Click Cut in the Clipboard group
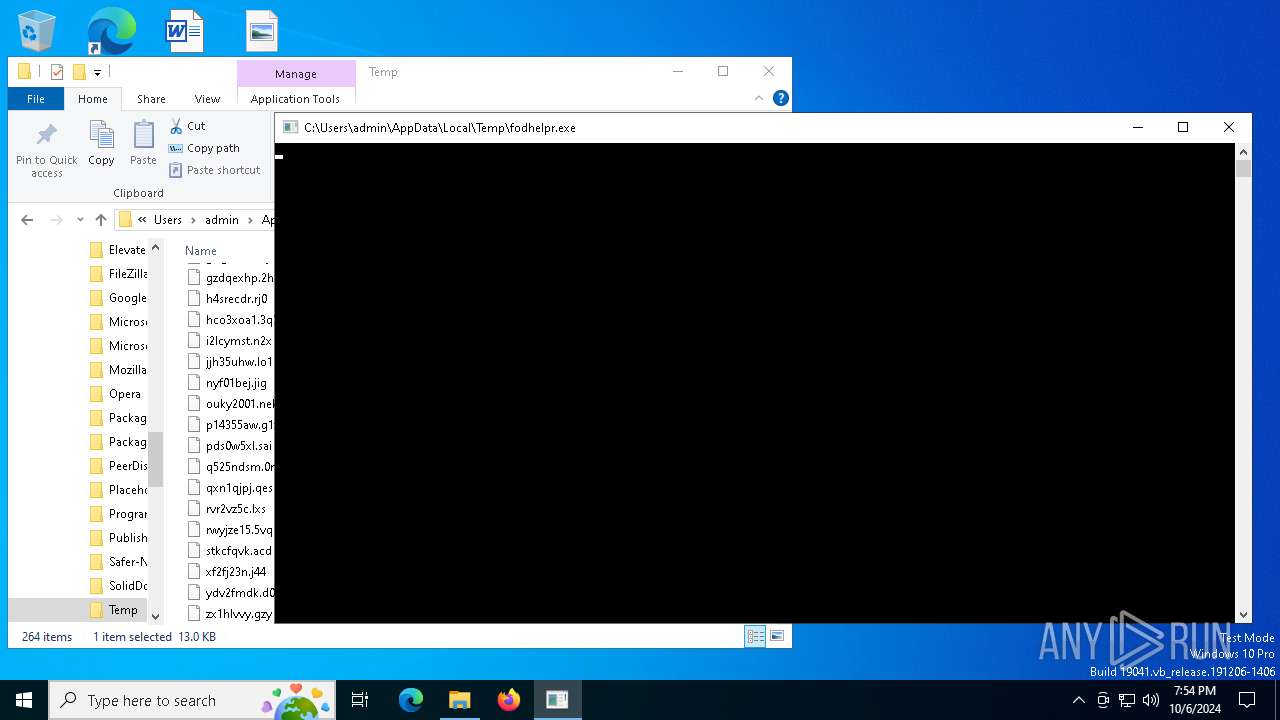 click(187, 126)
